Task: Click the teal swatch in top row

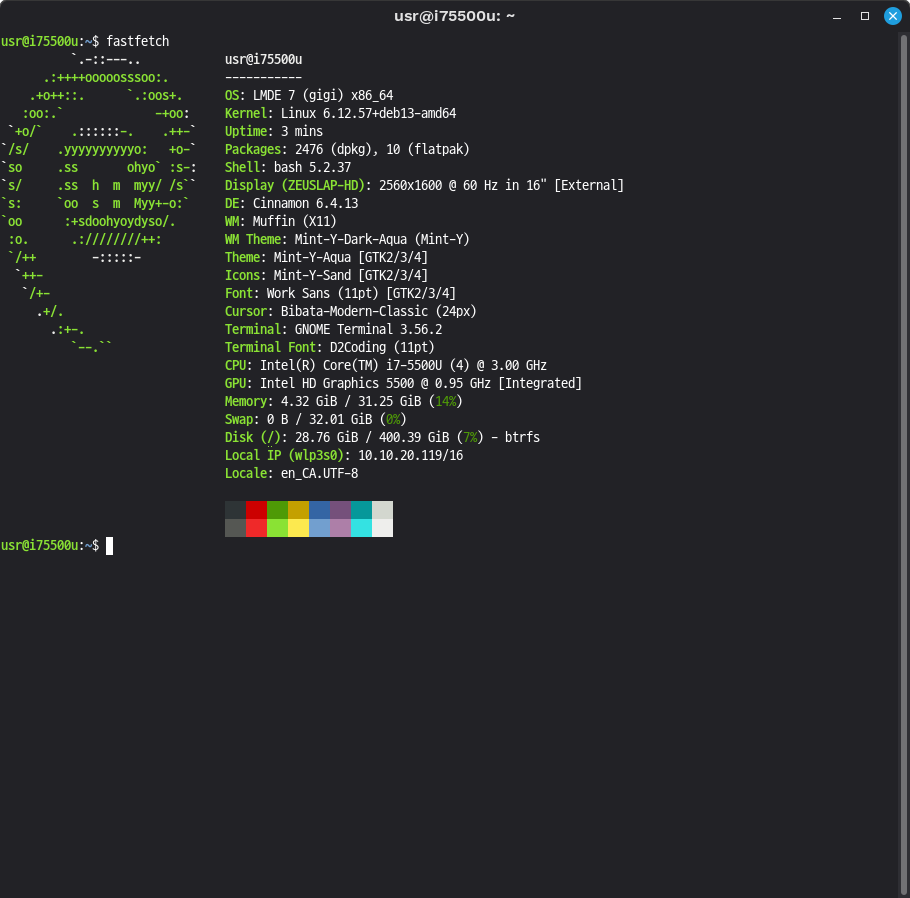Action: (361, 510)
